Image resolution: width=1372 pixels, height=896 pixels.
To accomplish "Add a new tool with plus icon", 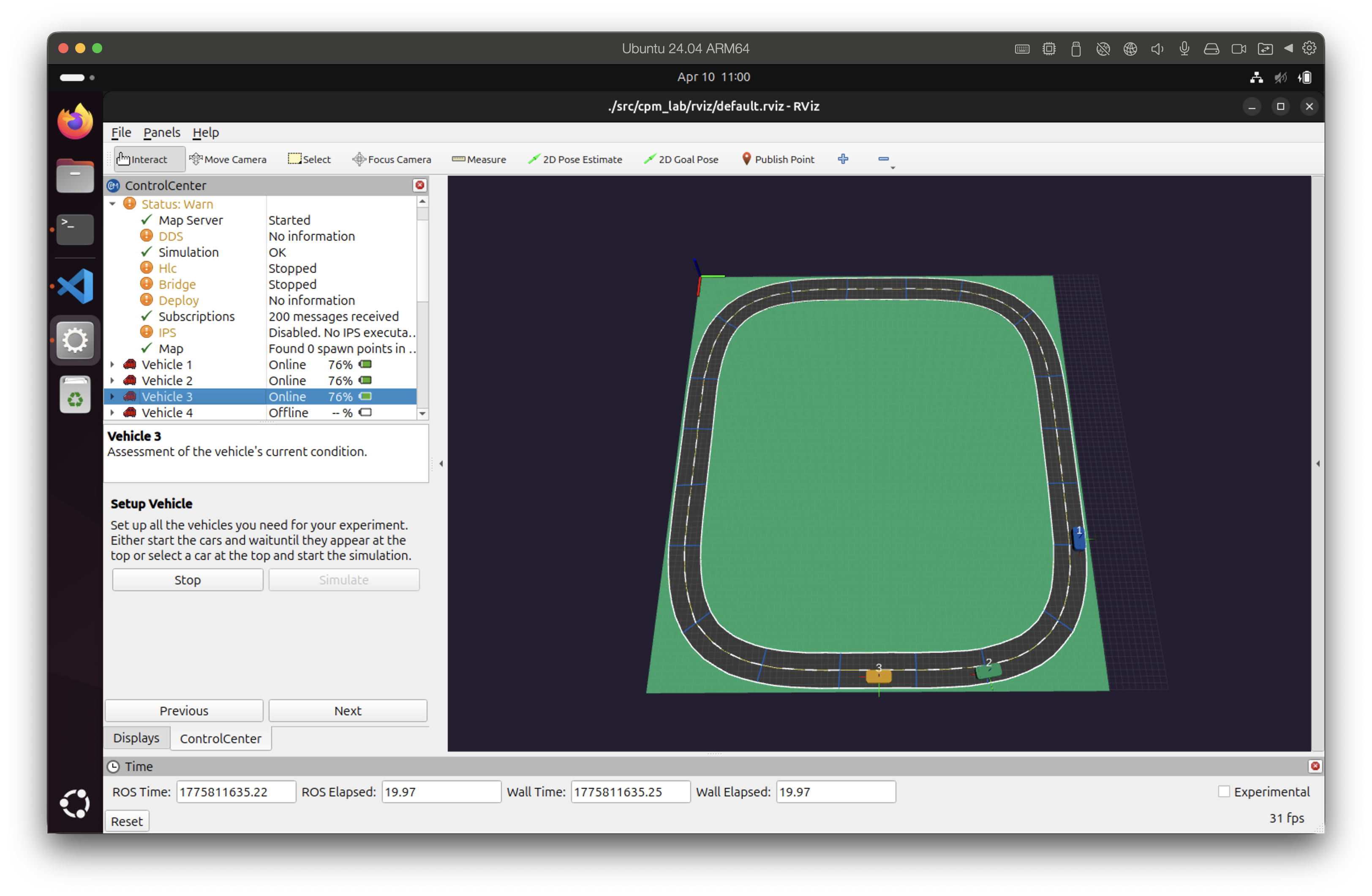I will [843, 159].
